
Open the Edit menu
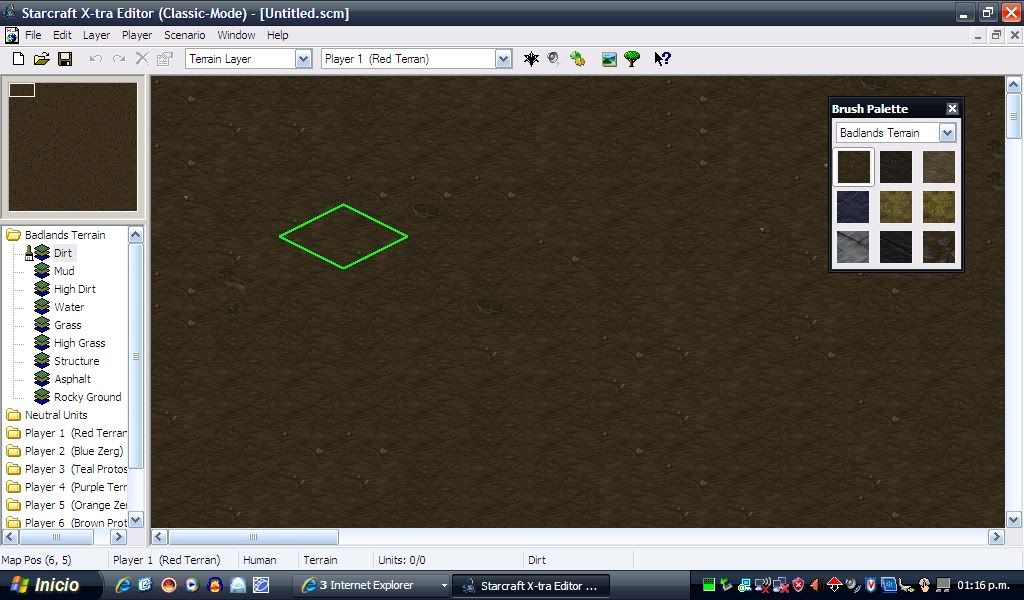62,35
